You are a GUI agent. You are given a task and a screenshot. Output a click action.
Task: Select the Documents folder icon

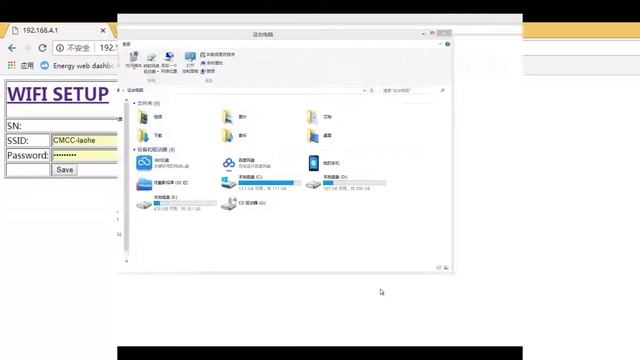(312, 117)
